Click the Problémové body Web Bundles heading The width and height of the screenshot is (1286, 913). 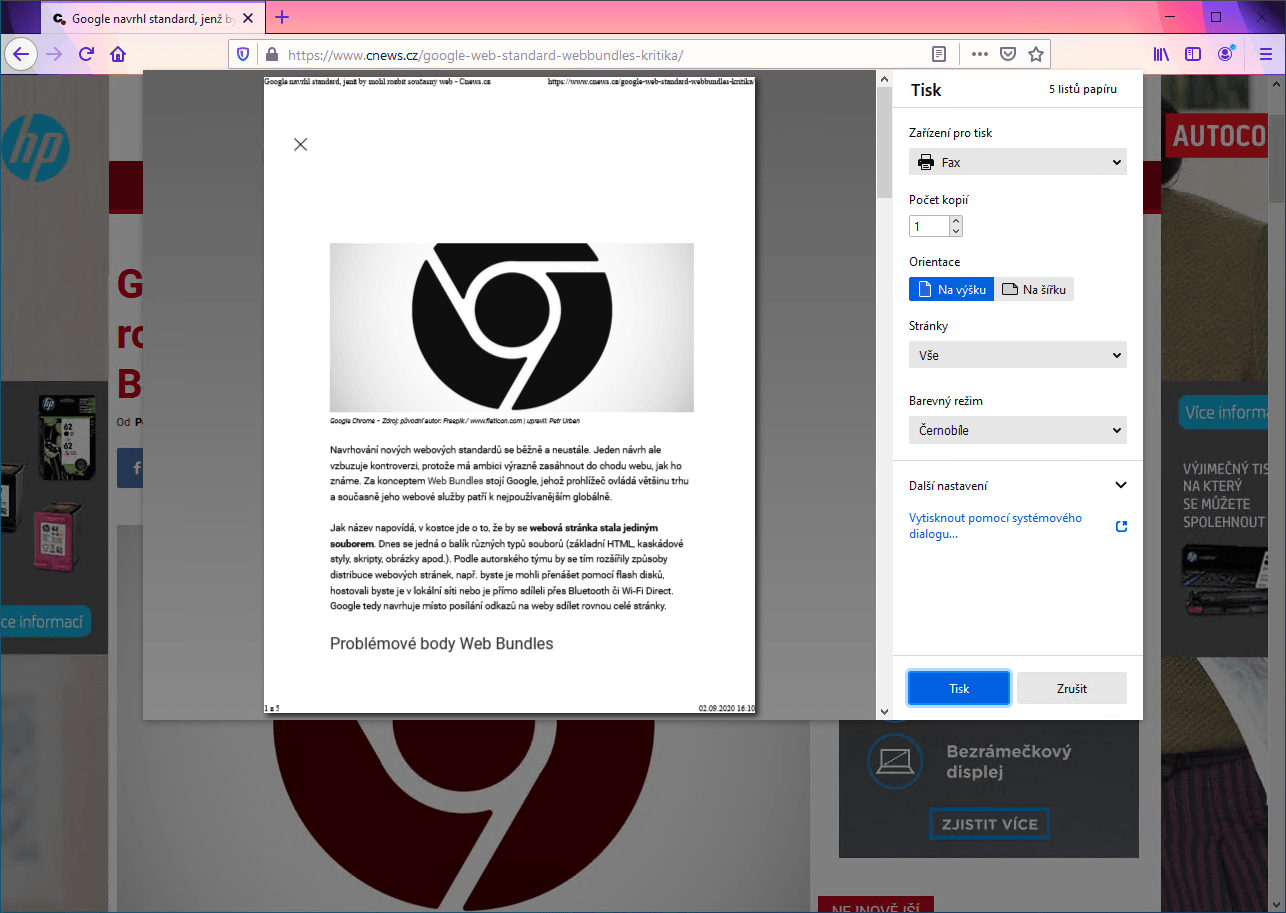tap(441, 643)
